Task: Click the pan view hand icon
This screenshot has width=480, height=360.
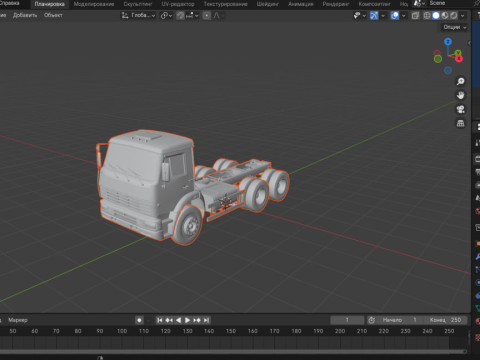Action: [x=460, y=95]
